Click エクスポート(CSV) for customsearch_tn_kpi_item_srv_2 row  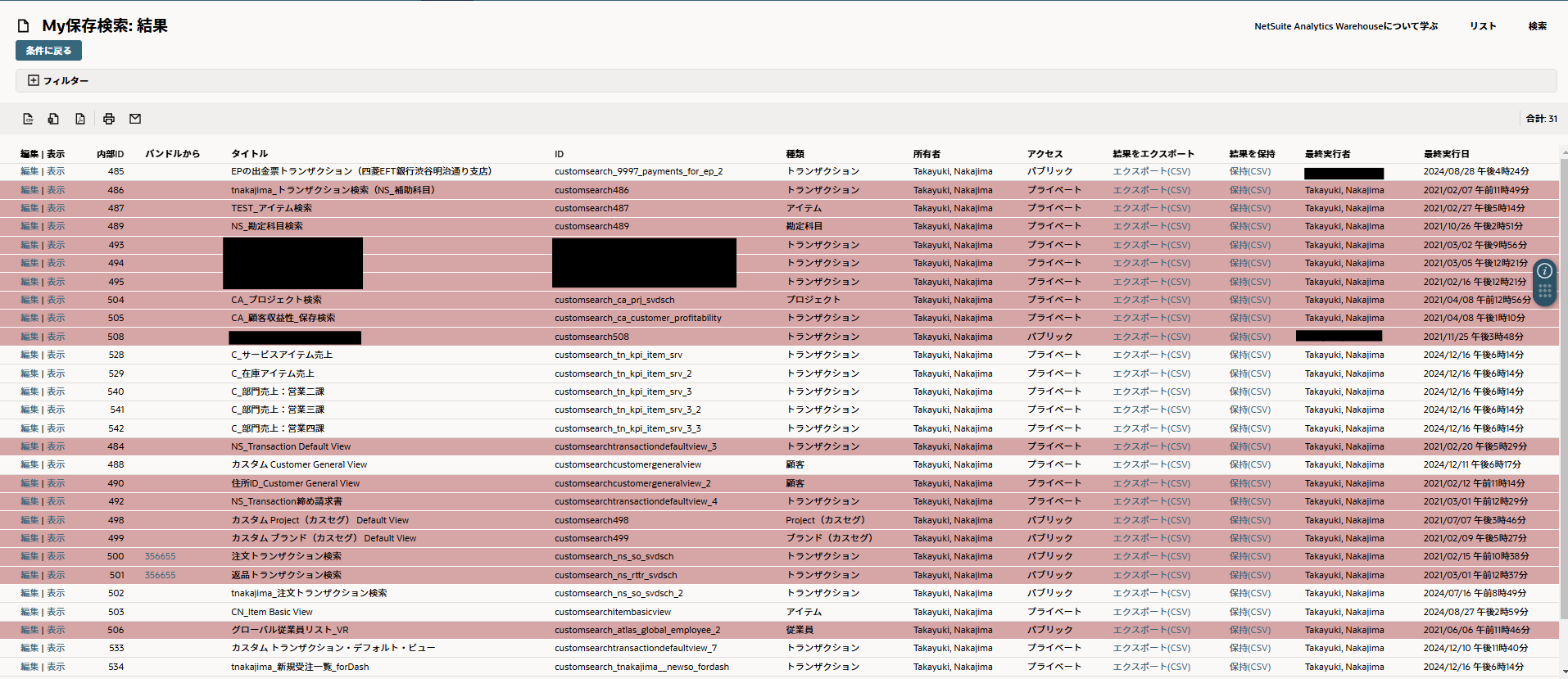click(x=1151, y=373)
